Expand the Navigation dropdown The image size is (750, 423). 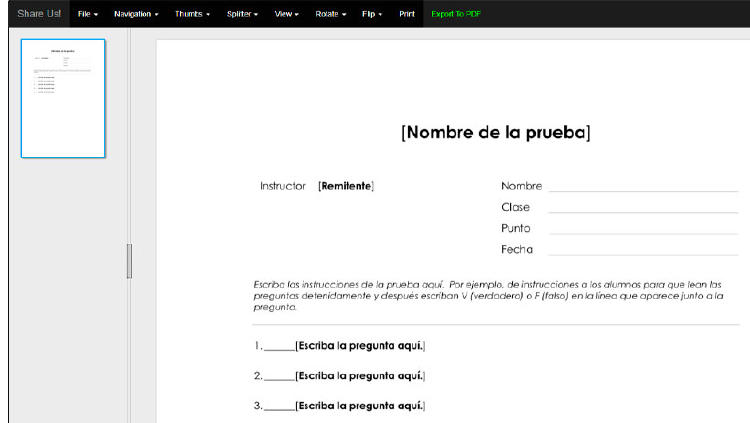click(137, 14)
